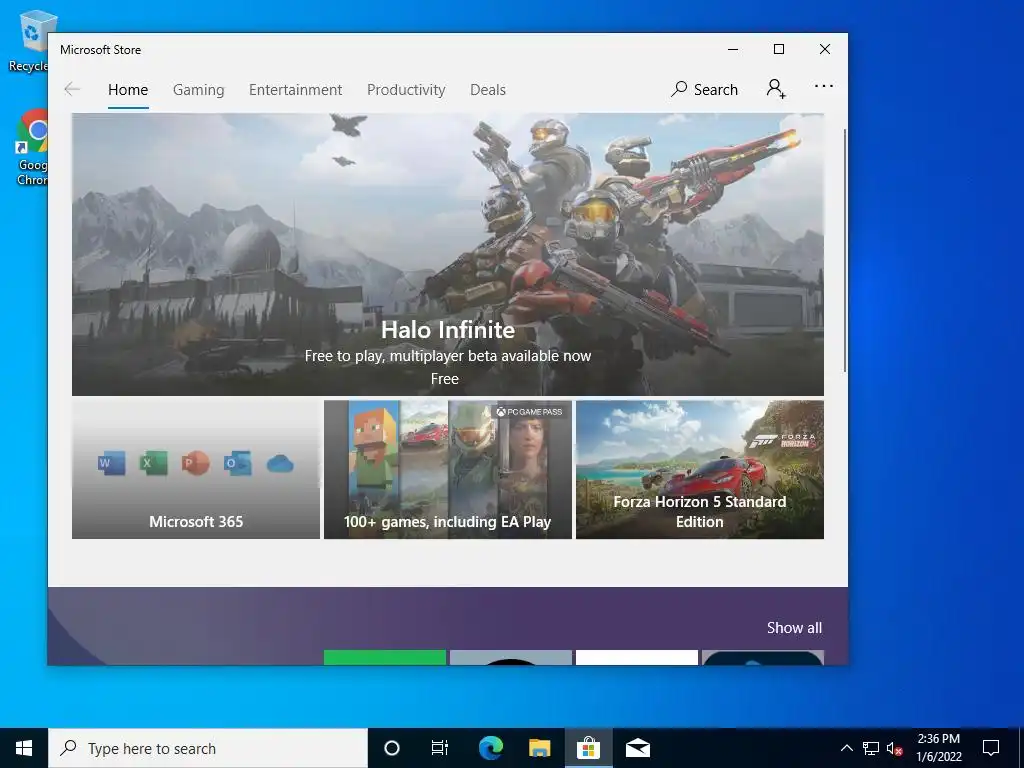The height and width of the screenshot is (768, 1024).
Task: Open File Explorer from taskbar
Action: 539,748
